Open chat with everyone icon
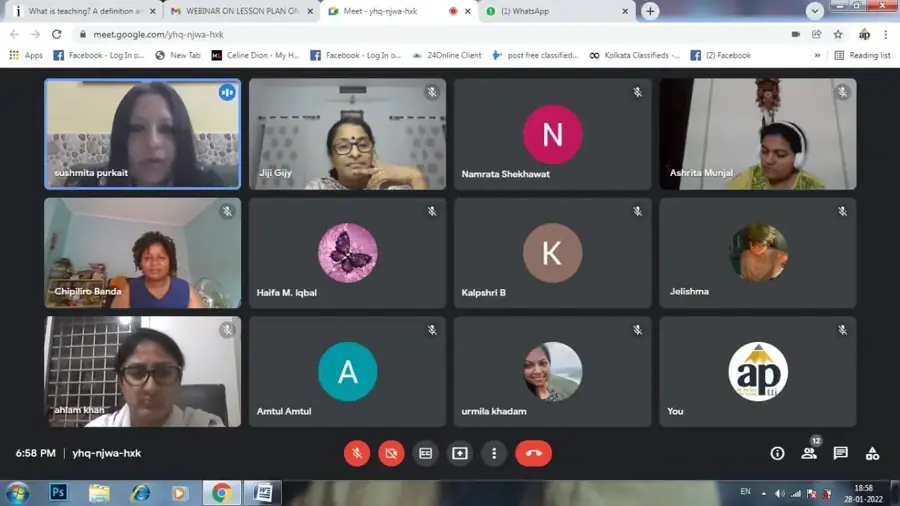Image resolution: width=900 pixels, height=506 pixels. pyautogui.click(x=840, y=453)
